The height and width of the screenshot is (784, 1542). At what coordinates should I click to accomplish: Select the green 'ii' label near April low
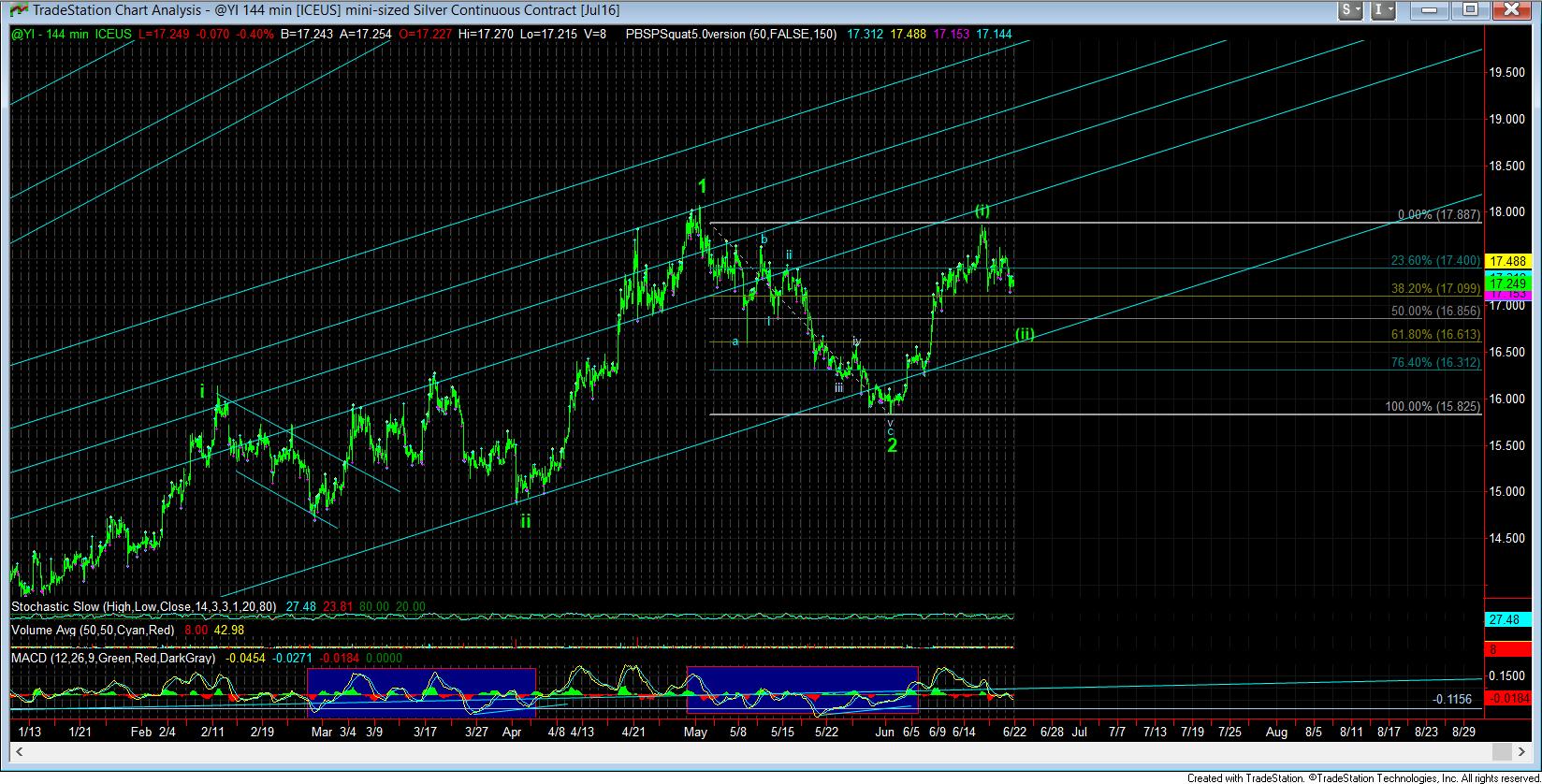click(526, 521)
